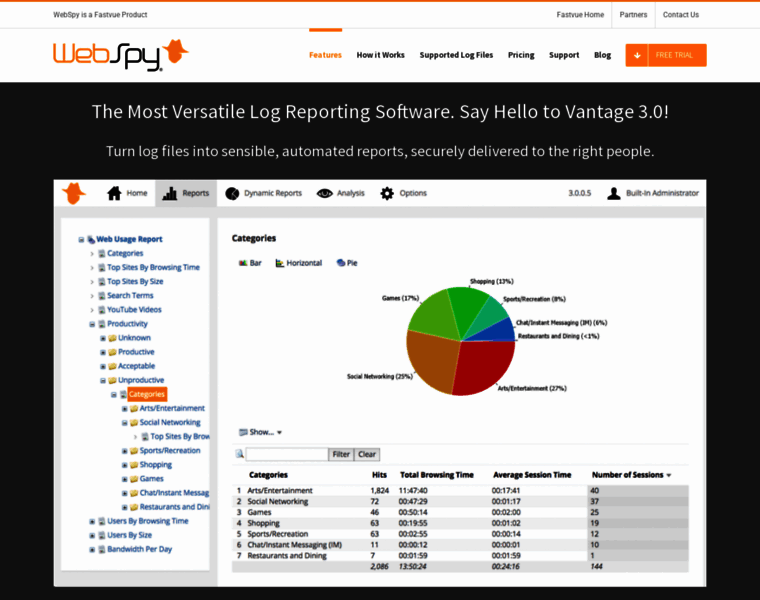
Task: Open the Show... dropdown arrow
Action: (x=280, y=432)
